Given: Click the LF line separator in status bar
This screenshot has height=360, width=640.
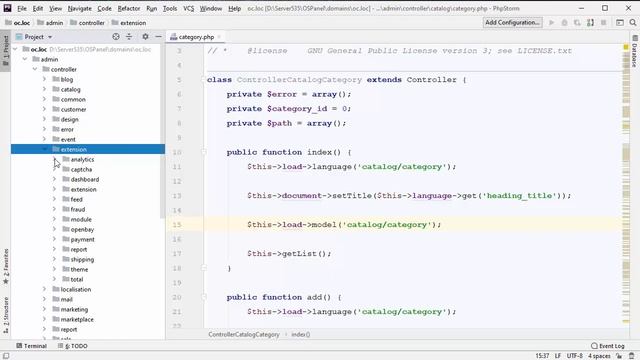Looking at the screenshot, I should (558, 356).
